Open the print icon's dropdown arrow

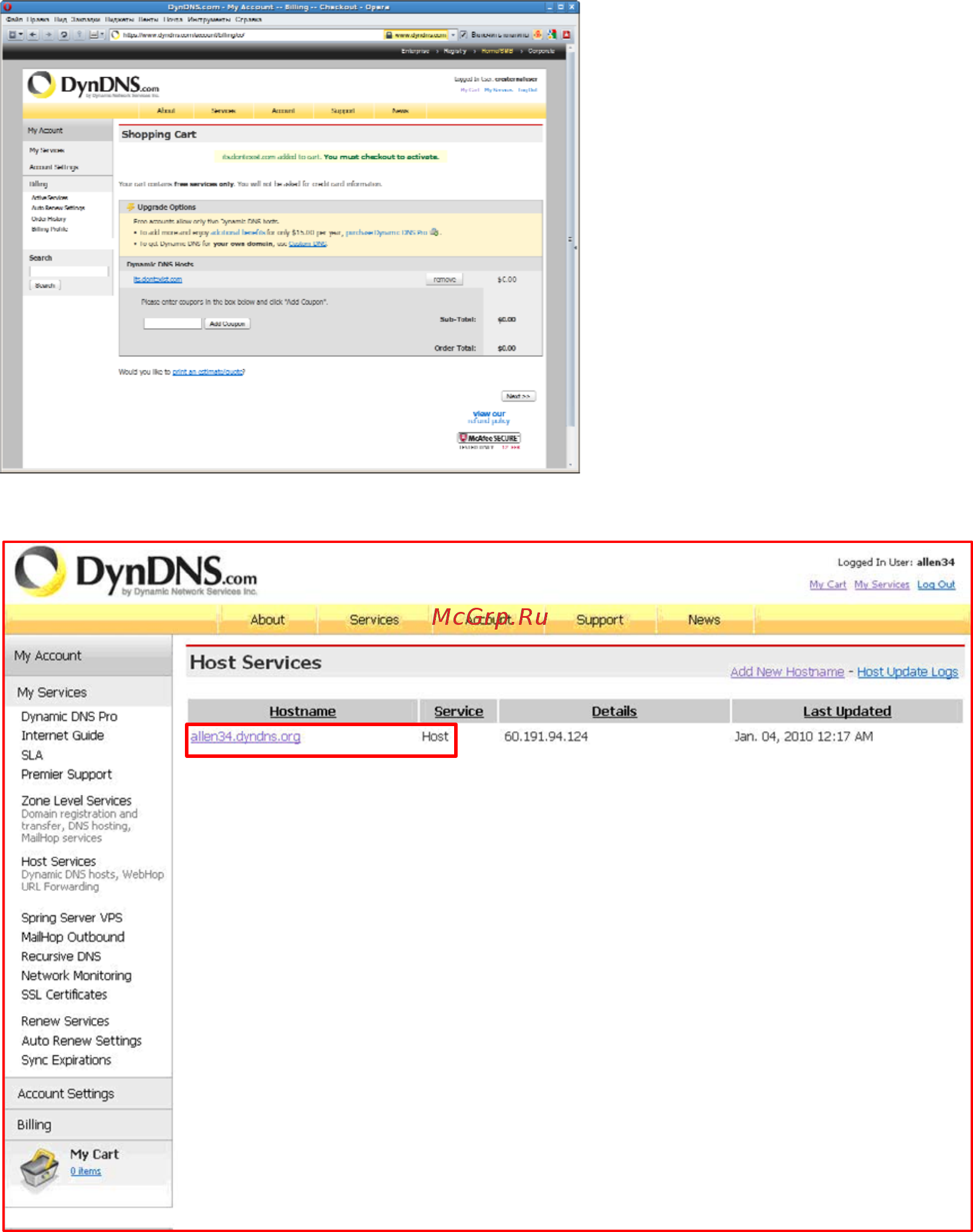click(102, 35)
